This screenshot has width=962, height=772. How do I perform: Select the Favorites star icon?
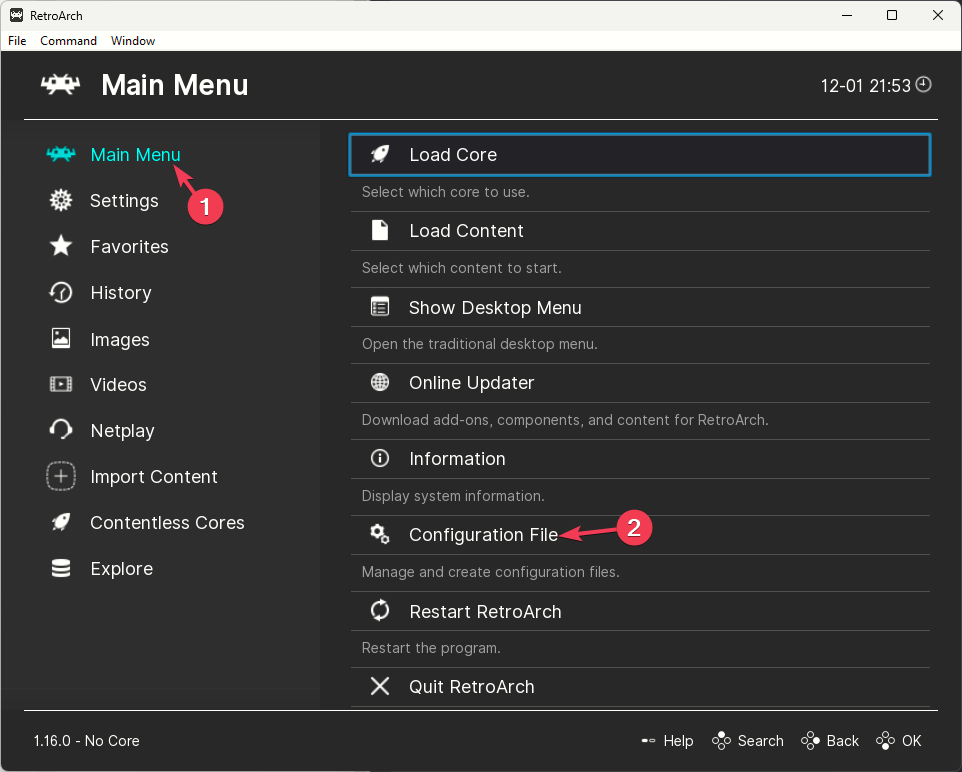coord(60,246)
